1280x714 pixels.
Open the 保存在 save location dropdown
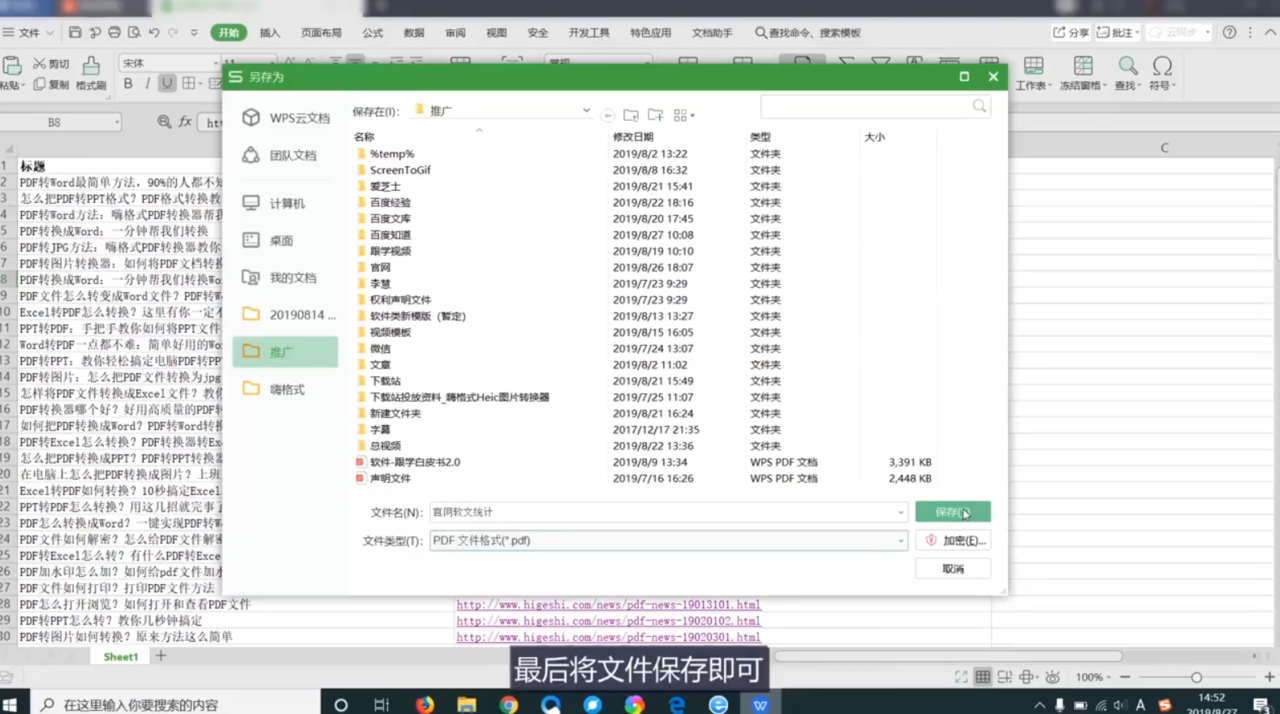tap(586, 111)
